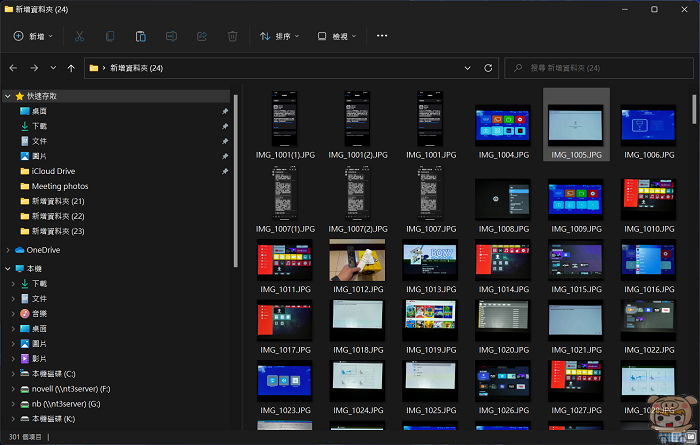Open iCloud Drive in sidebar
Viewport: 700px width, 445px height.
53,171
